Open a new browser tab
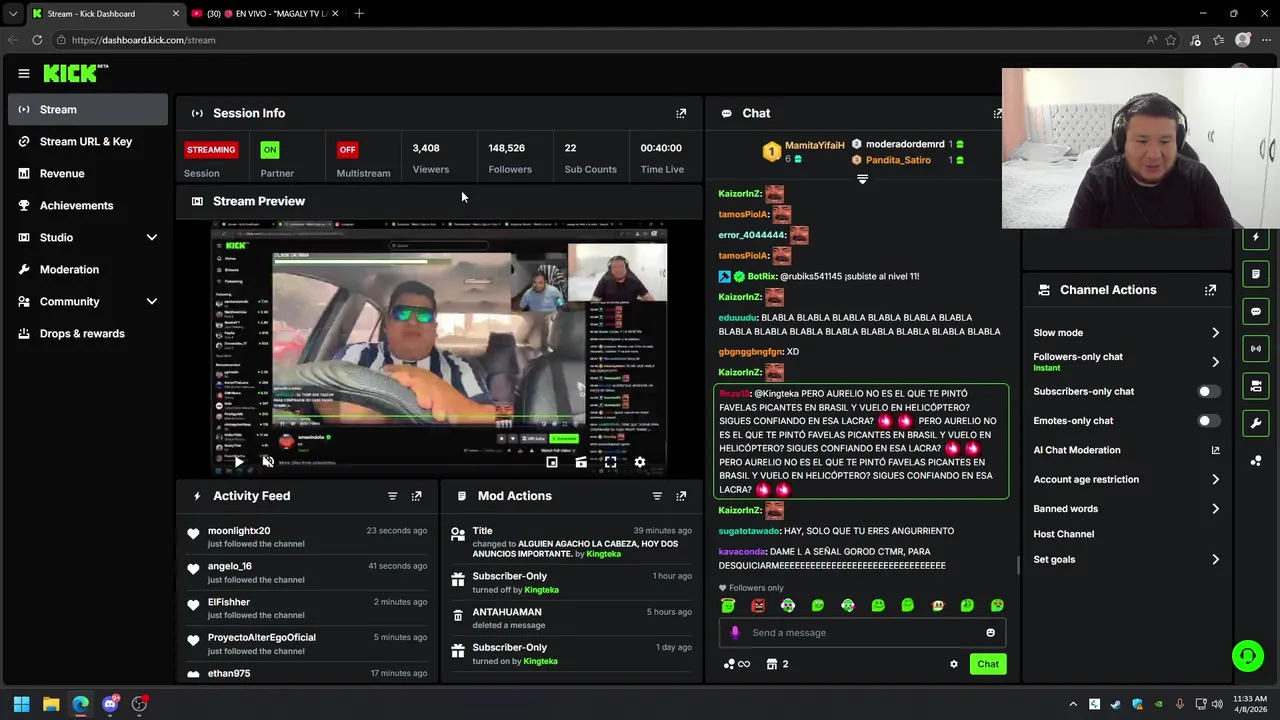 pyautogui.click(x=359, y=14)
